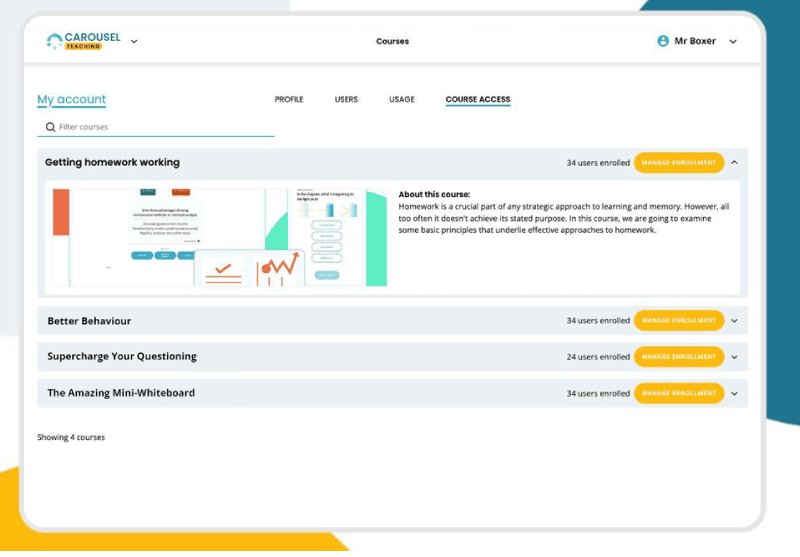The height and width of the screenshot is (557, 800).
Task: Collapse the Getting homework working course
Action: pyautogui.click(x=735, y=162)
